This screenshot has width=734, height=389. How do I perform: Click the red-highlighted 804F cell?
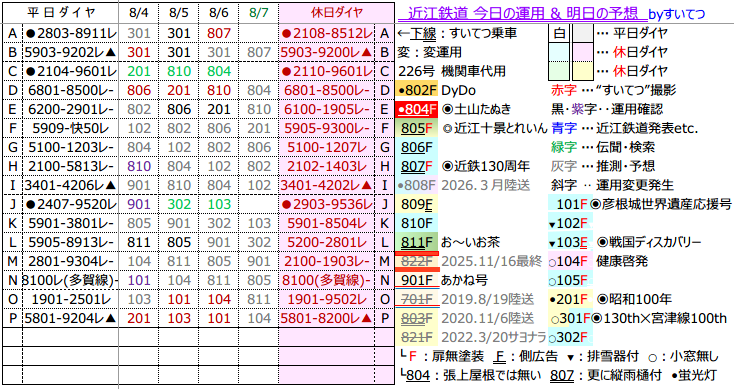(417, 110)
